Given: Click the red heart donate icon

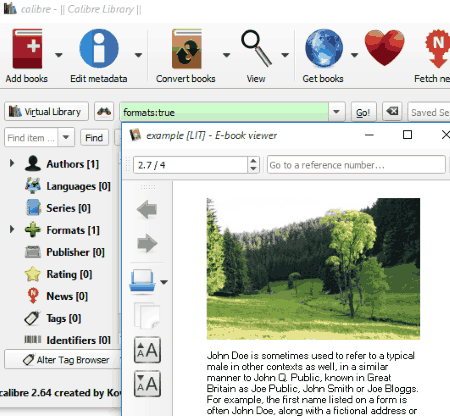Looking at the screenshot, I should point(384,48).
